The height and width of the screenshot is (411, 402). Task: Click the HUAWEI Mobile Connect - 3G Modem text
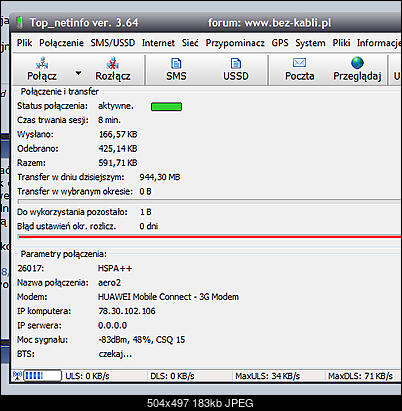tap(168, 297)
